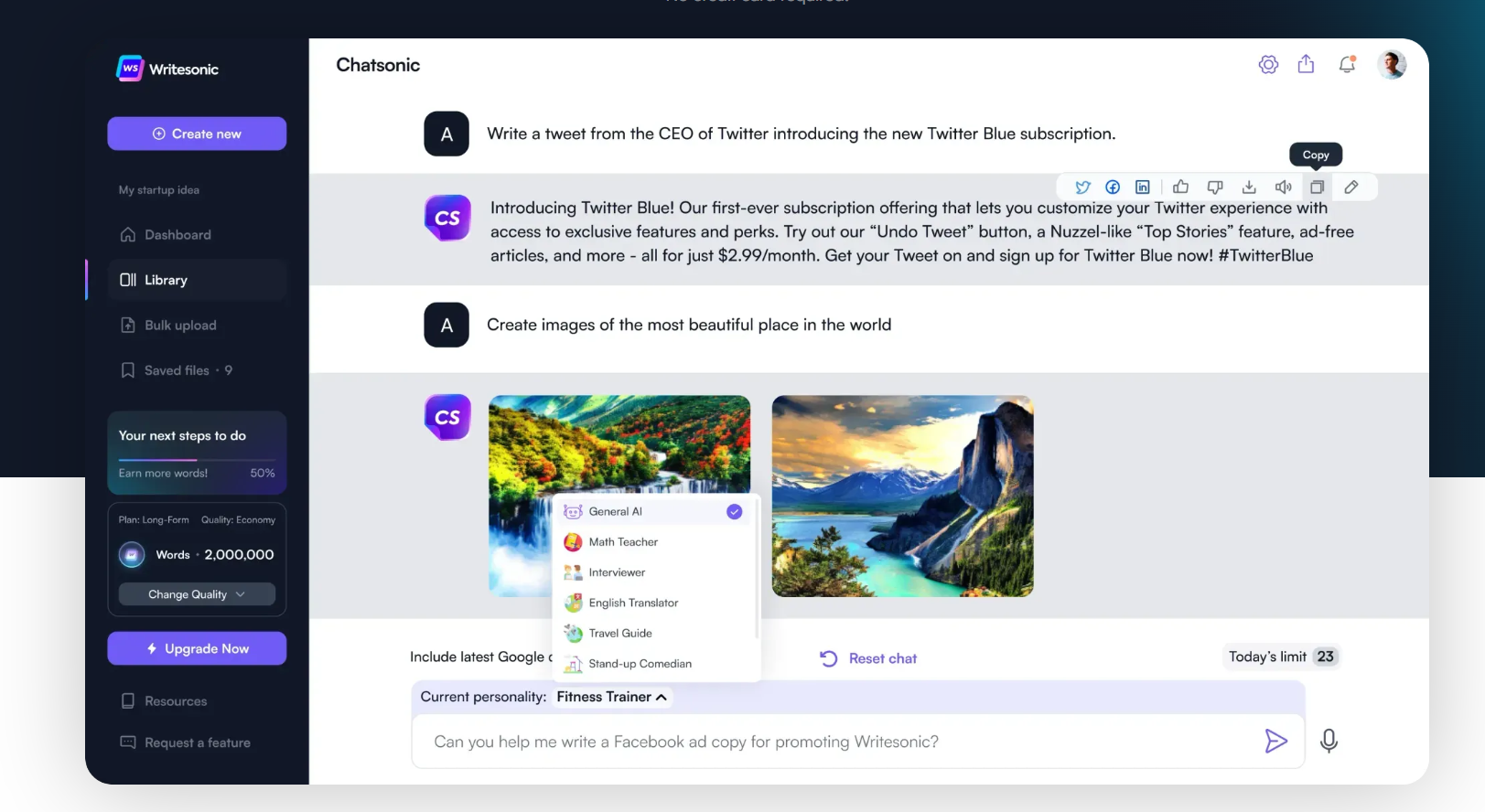Share response to LinkedIn icon
The image size is (1485, 812).
point(1143,187)
